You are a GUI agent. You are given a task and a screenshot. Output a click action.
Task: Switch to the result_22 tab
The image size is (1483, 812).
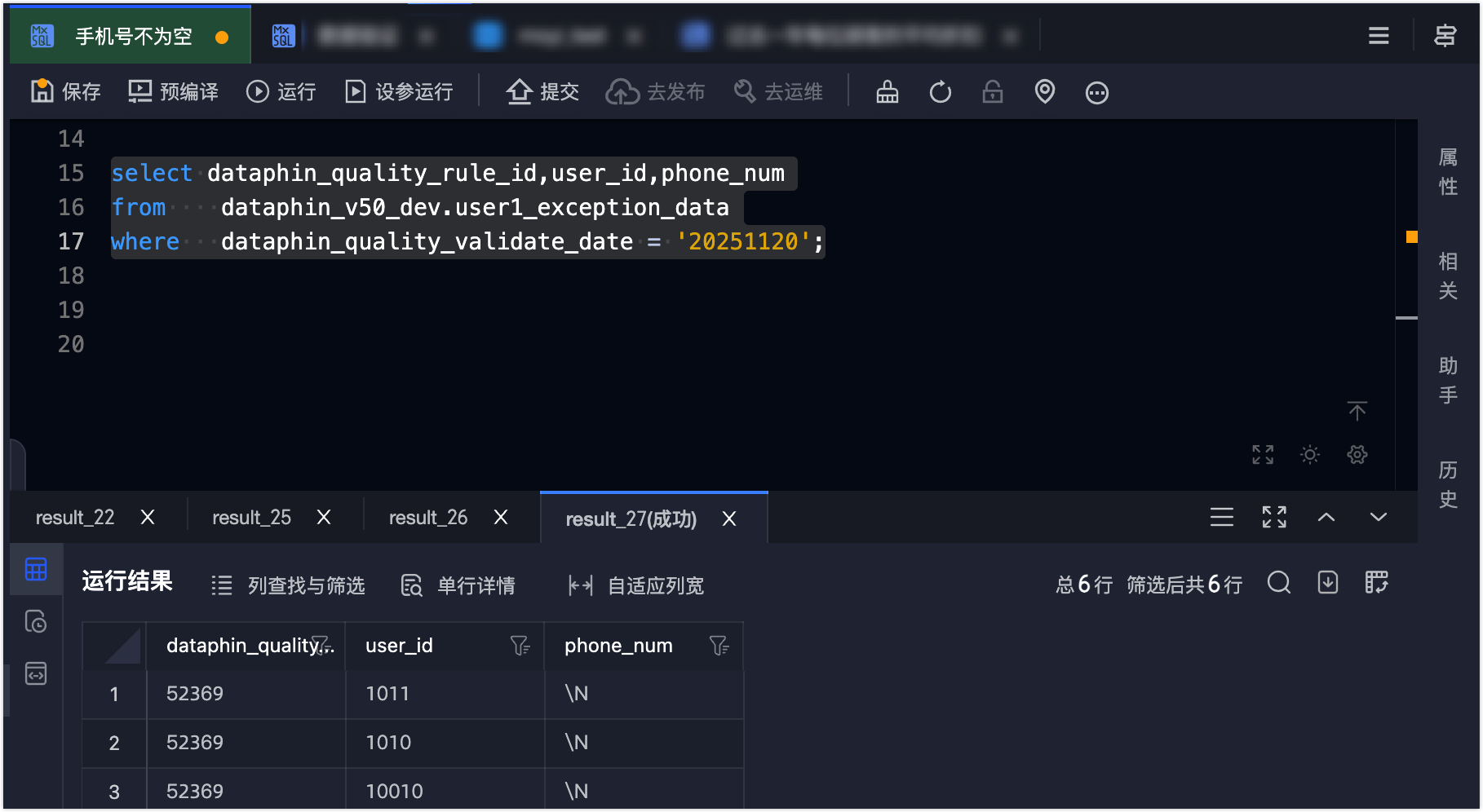(75, 518)
